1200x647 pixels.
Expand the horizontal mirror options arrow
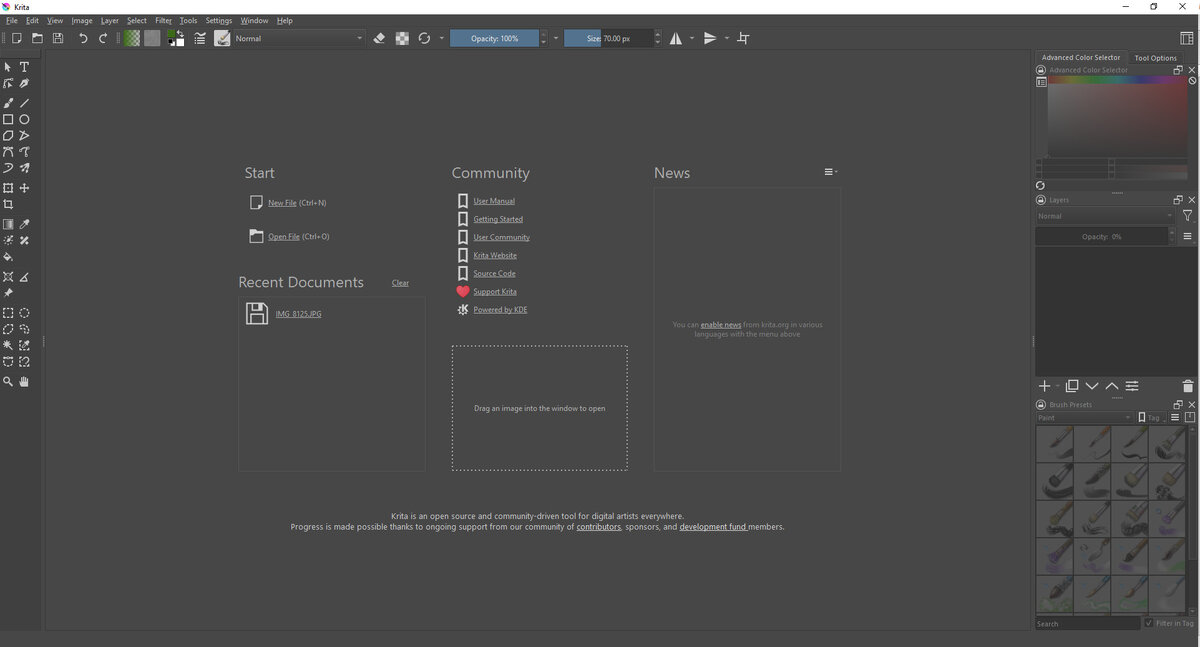(693, 38)
